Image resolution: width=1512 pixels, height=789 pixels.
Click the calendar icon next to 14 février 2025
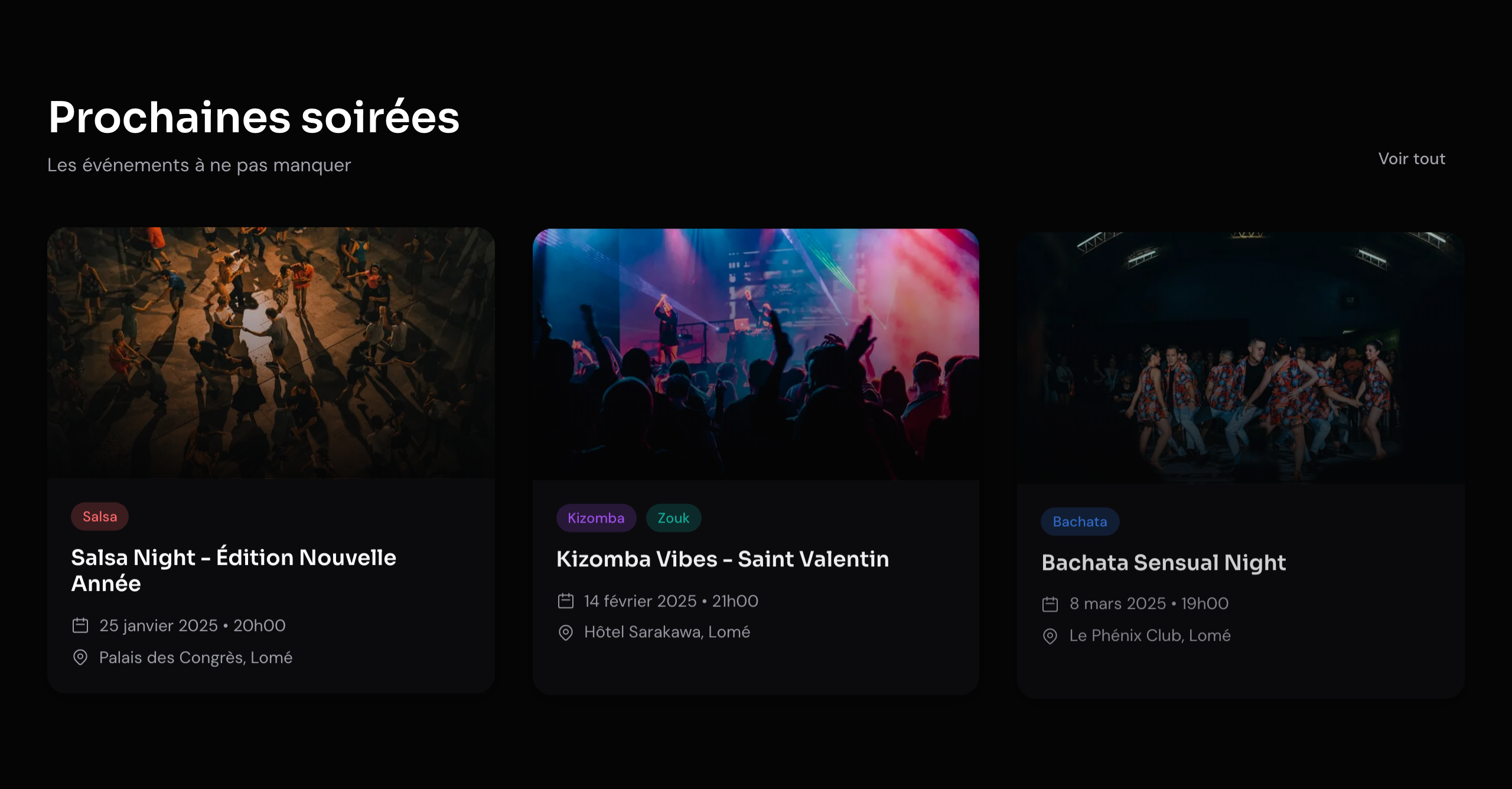click(x=566, y=601)
